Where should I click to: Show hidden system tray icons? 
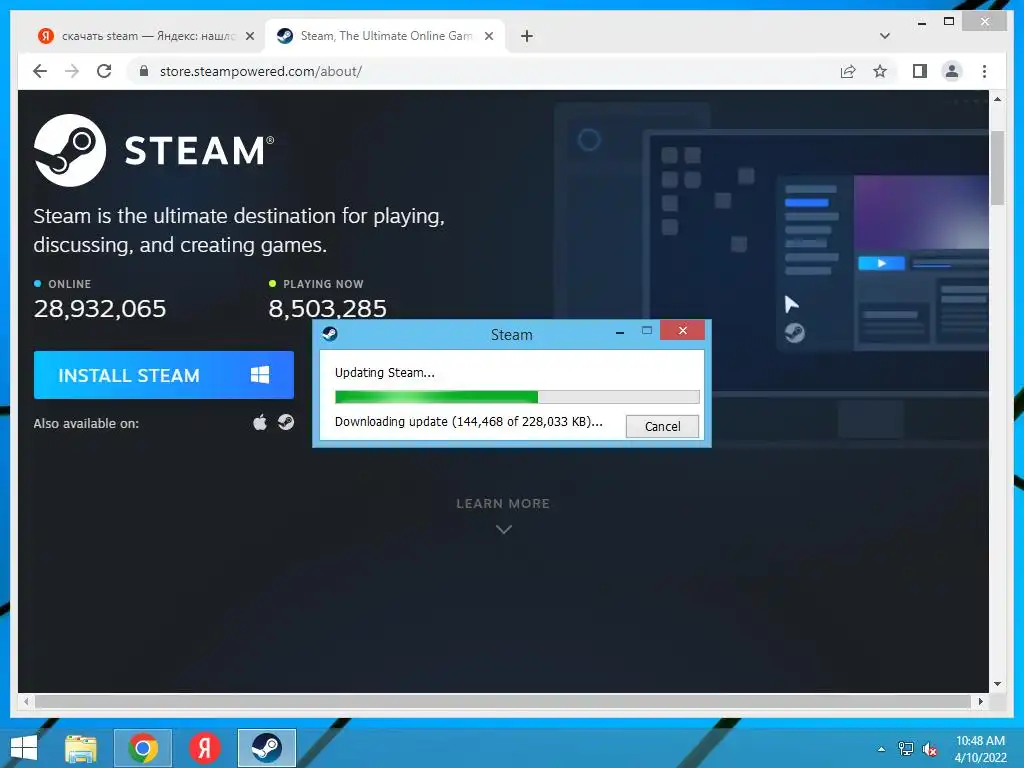pos(881,749)
